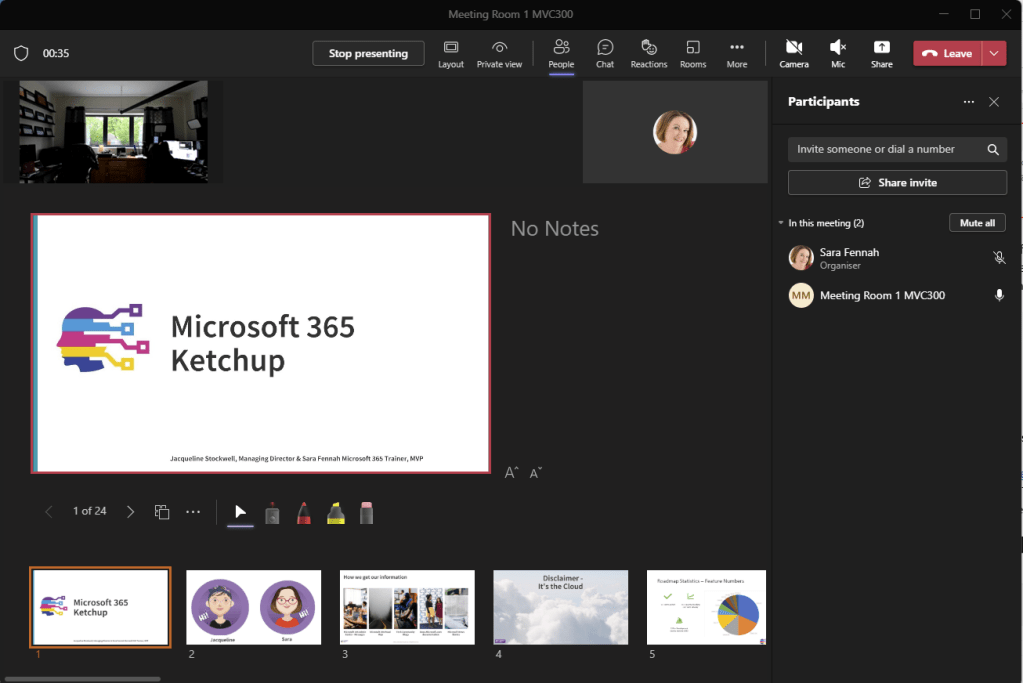Choose the eraser tool

pos(367,513)
